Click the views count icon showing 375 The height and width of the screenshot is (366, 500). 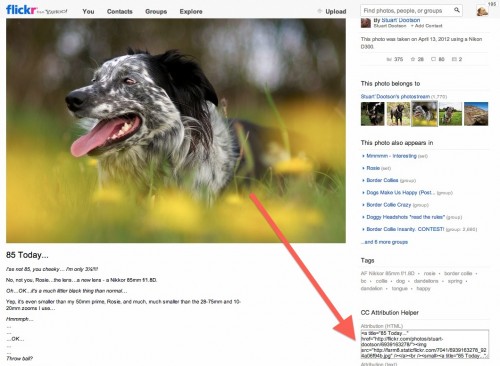point(389,59)
